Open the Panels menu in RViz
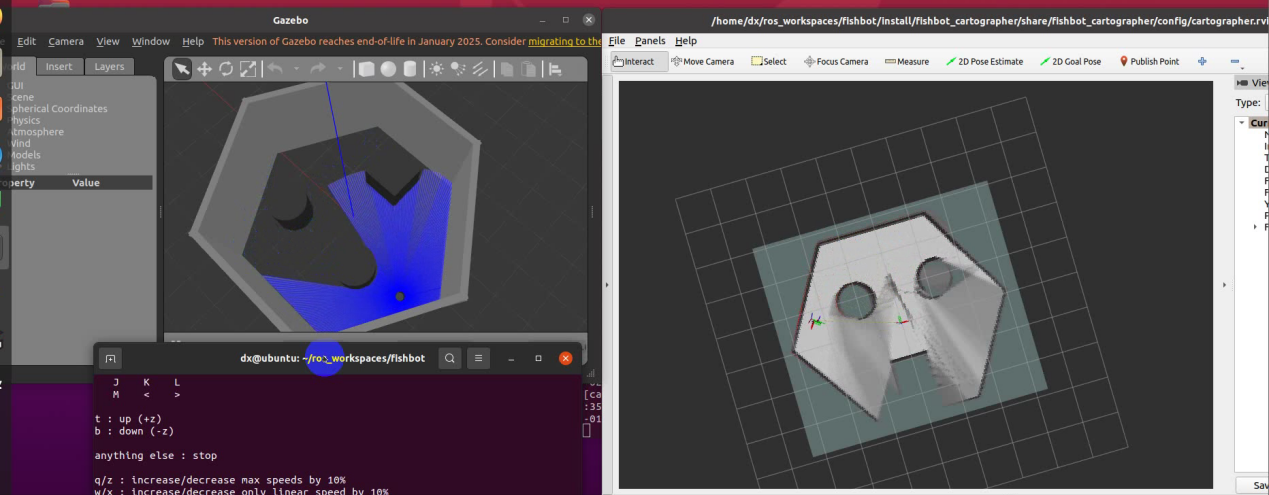The width and height of the screenshot is (1269, 495). click(x=650, y=41)
